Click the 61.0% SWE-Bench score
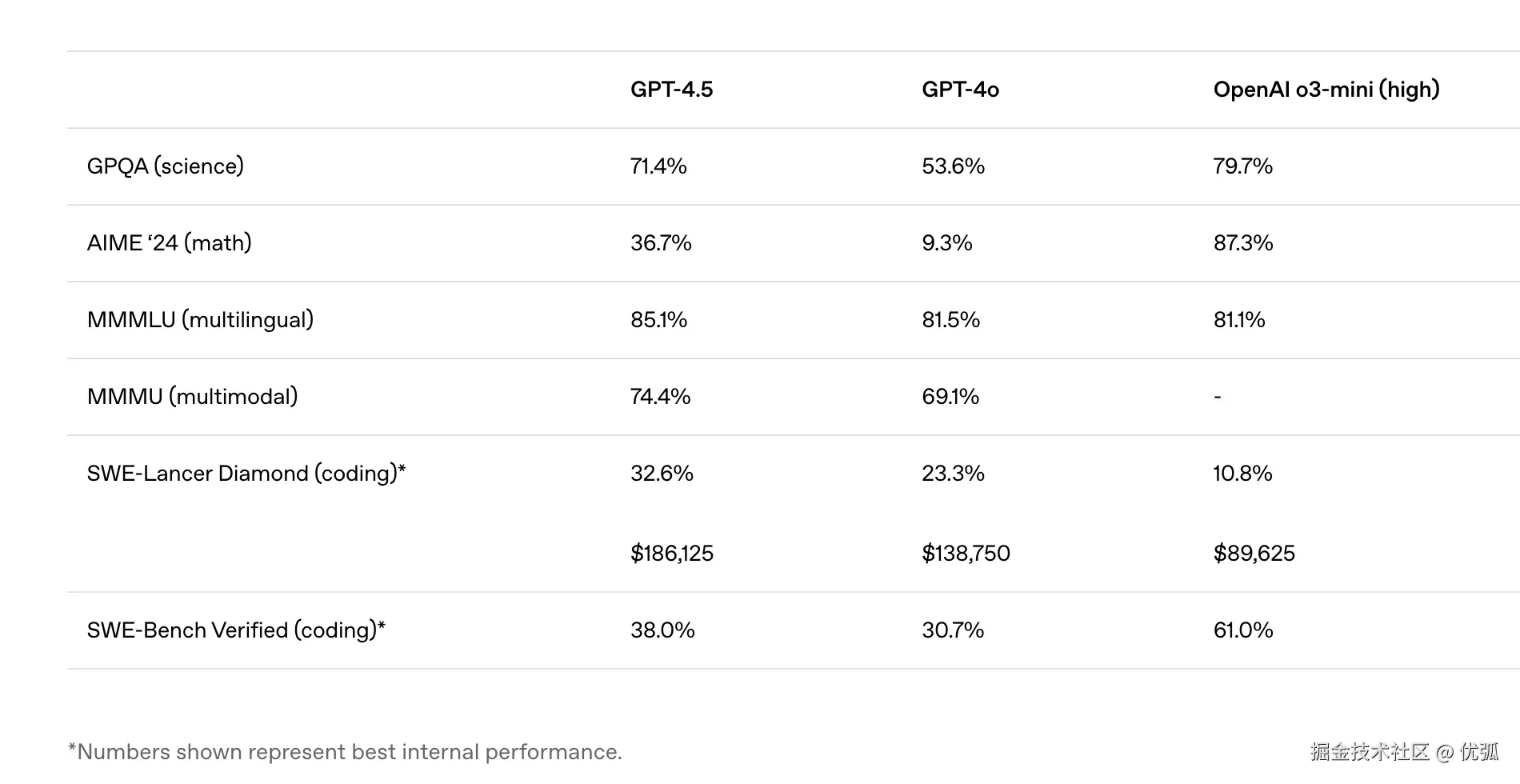1520x784 pixels. point(1242,630)
